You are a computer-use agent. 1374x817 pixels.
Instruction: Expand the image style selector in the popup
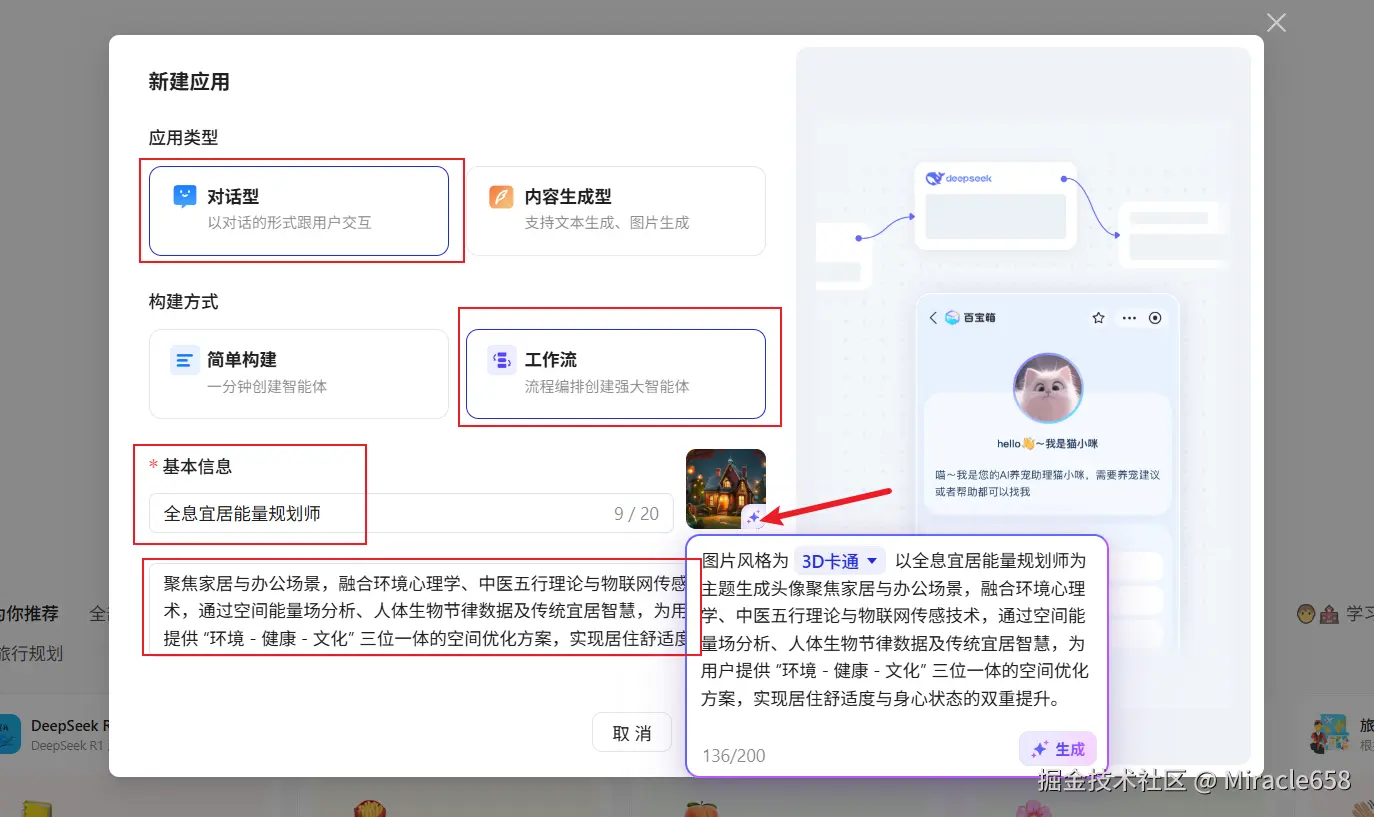tap(840, 560)
